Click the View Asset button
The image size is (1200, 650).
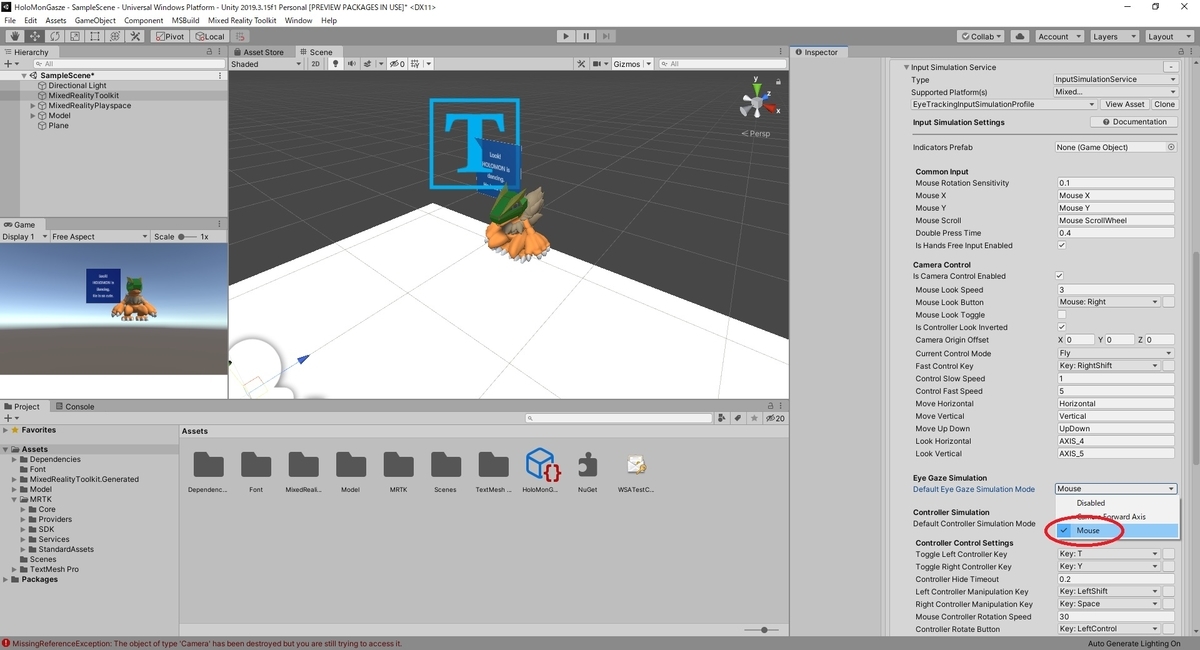click(x=1125, y=104)
